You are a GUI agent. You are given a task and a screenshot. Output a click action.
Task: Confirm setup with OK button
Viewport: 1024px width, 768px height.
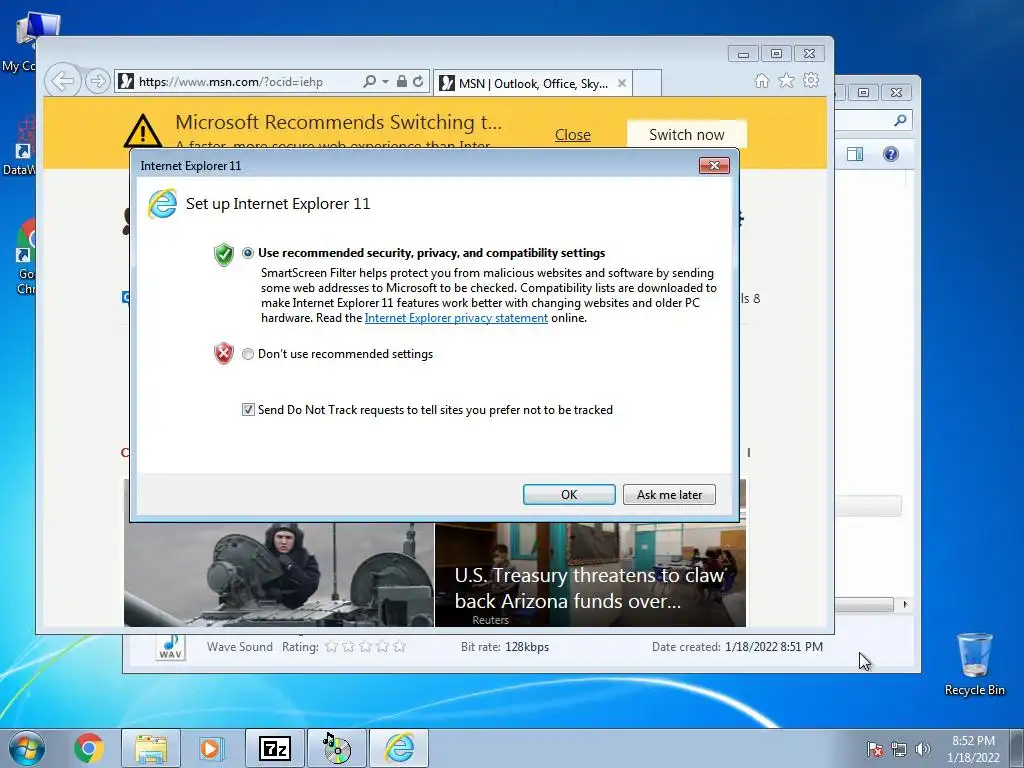click(x=569, y=494)
